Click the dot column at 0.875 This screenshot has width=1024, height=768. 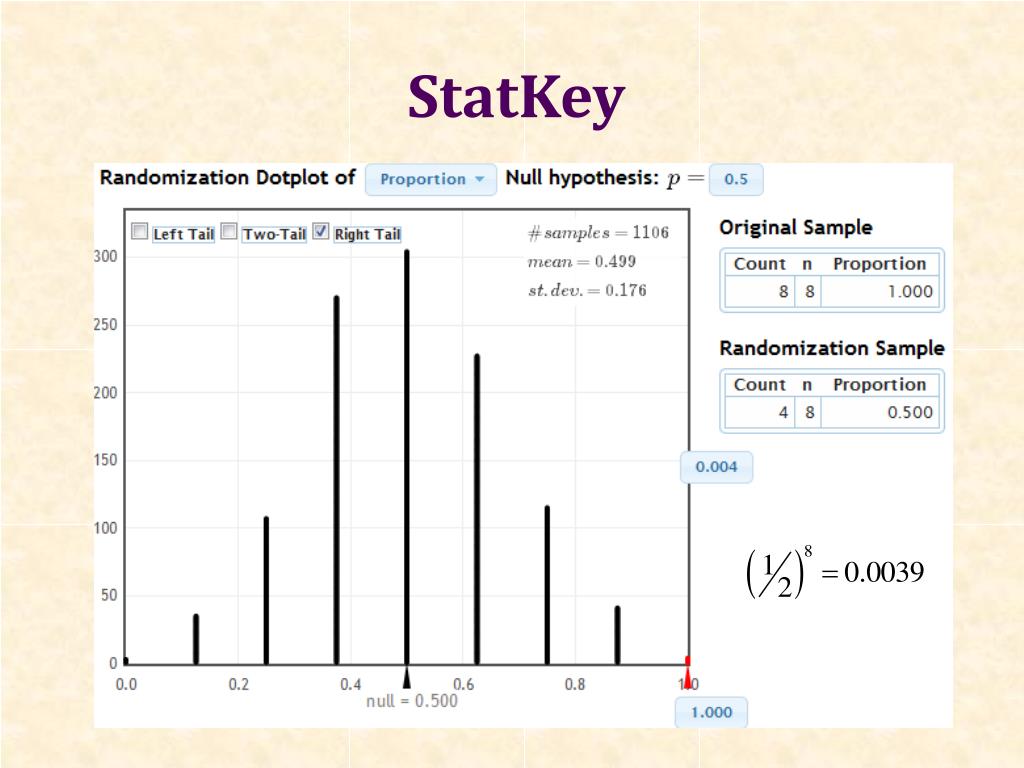618,635
